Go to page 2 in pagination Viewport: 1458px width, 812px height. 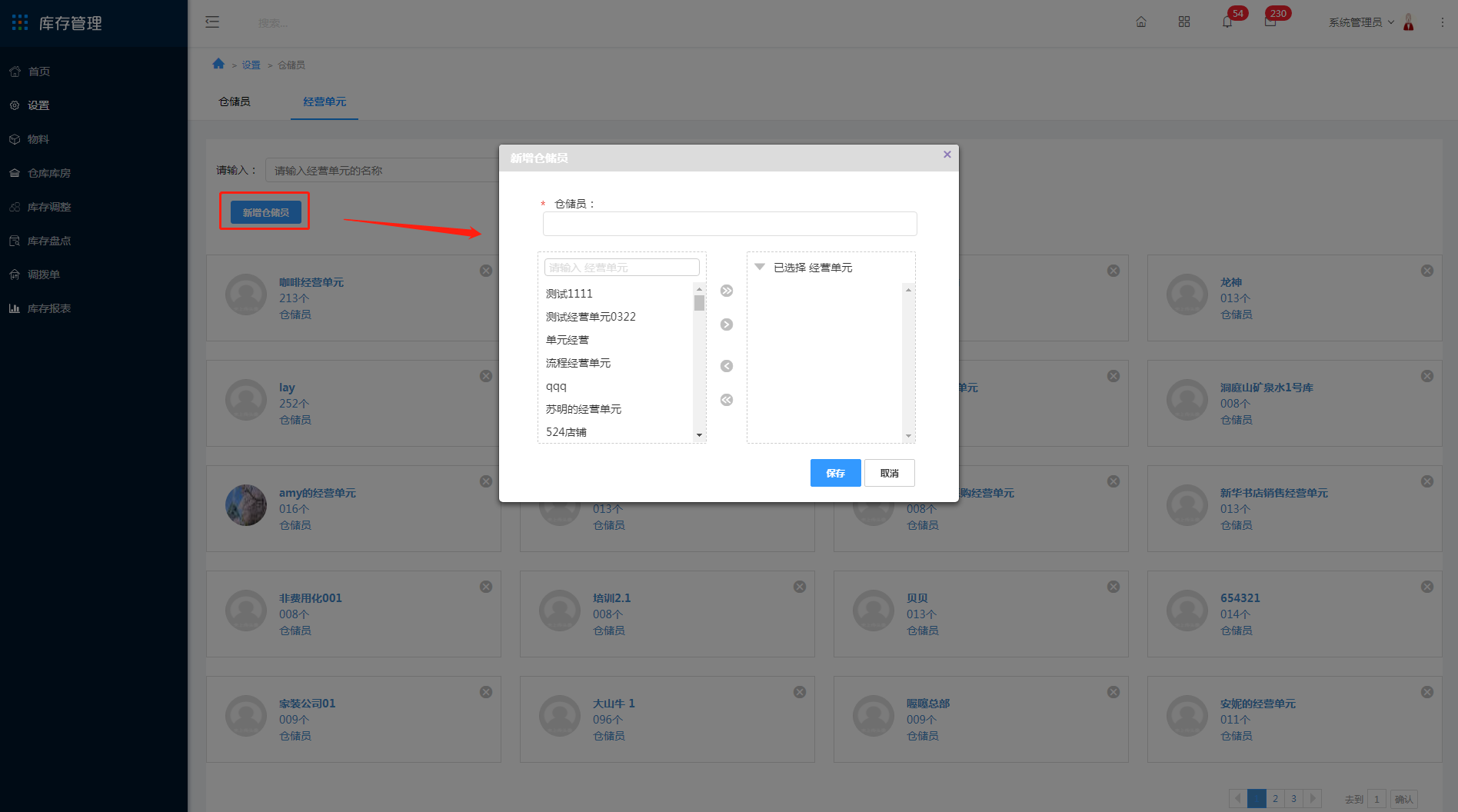pyautogui.click(x=1275, y=798)
